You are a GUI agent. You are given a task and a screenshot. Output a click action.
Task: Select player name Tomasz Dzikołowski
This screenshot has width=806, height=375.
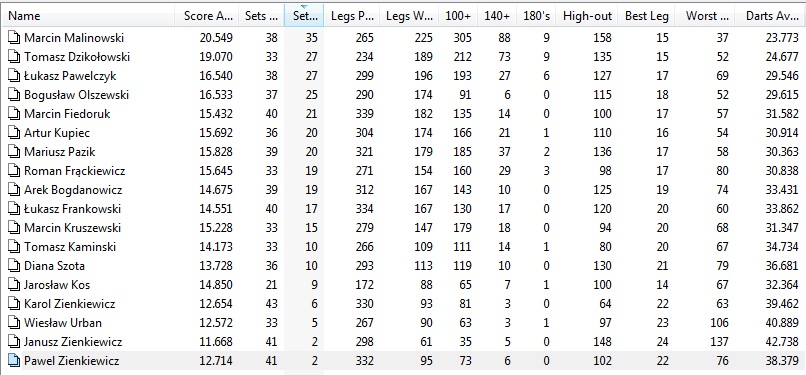77,57
